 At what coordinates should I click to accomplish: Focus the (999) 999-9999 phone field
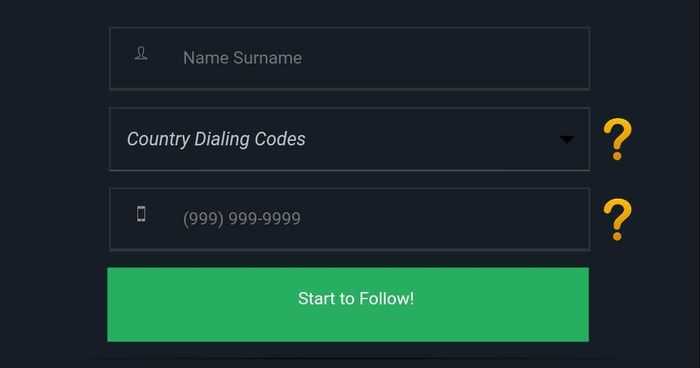click(x=350, y=219)
